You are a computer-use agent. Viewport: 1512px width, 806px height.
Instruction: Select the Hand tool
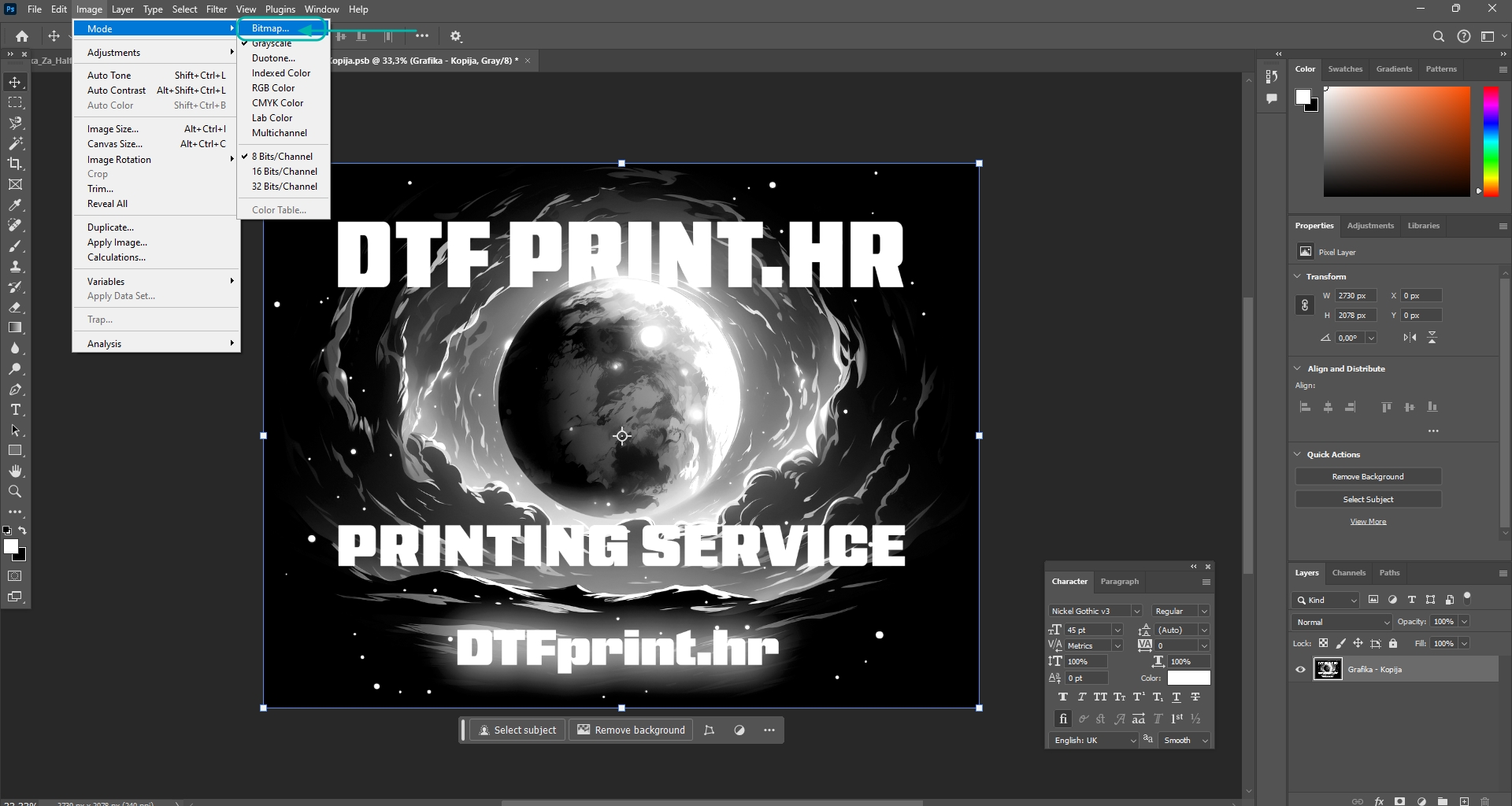click(x=15, y=471)
